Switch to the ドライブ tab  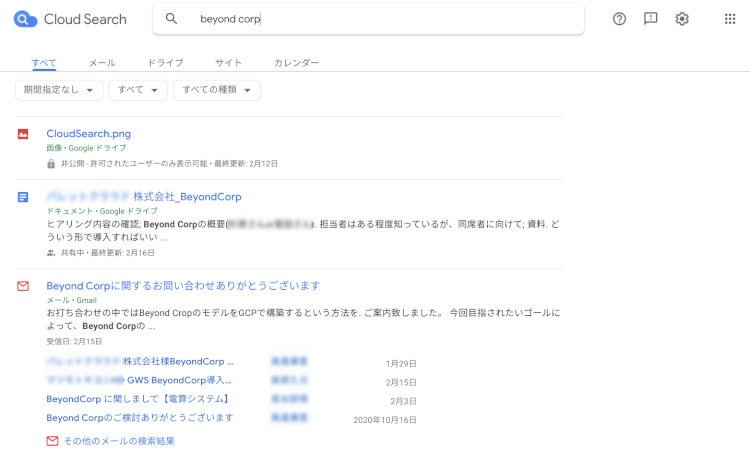coord(165,63)
